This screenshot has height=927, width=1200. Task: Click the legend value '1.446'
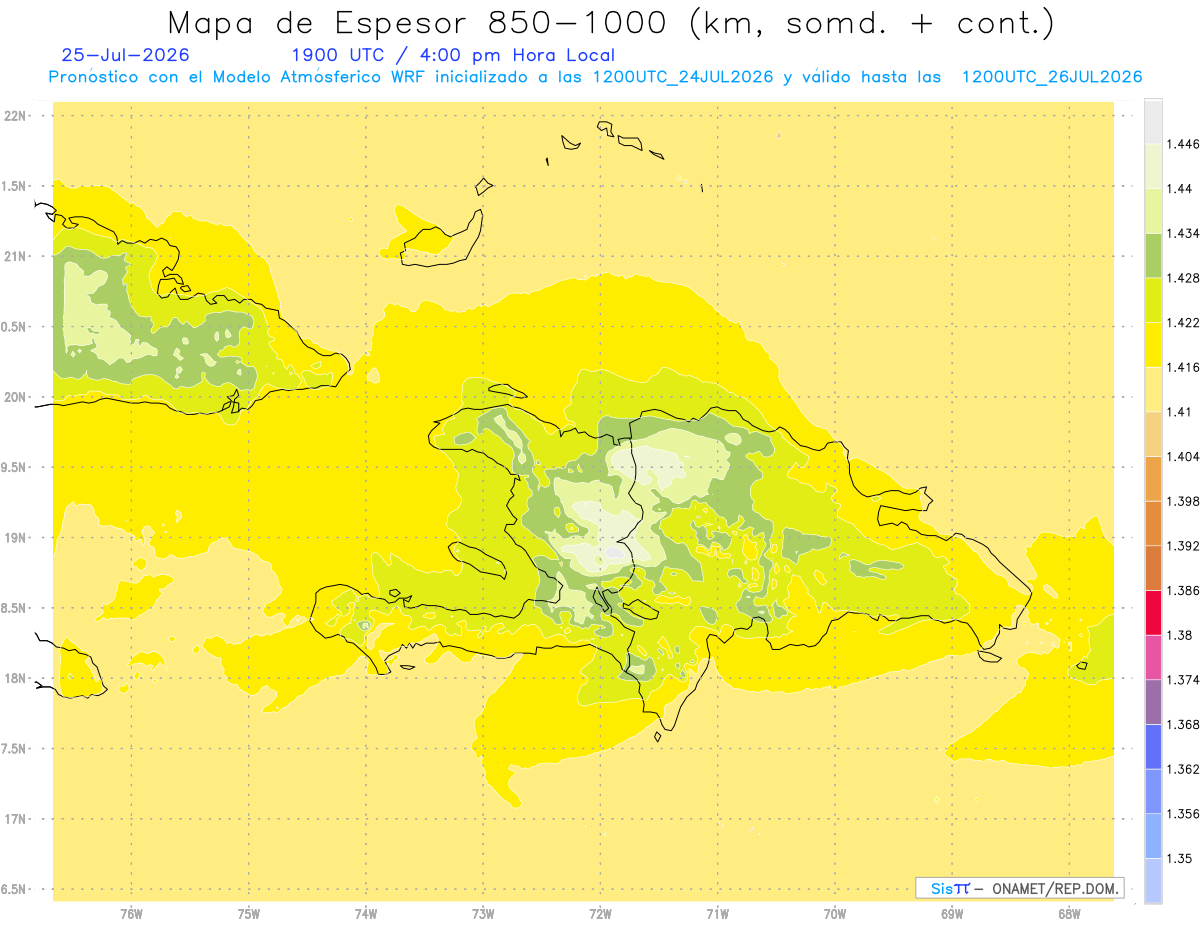click(1185, 144)
